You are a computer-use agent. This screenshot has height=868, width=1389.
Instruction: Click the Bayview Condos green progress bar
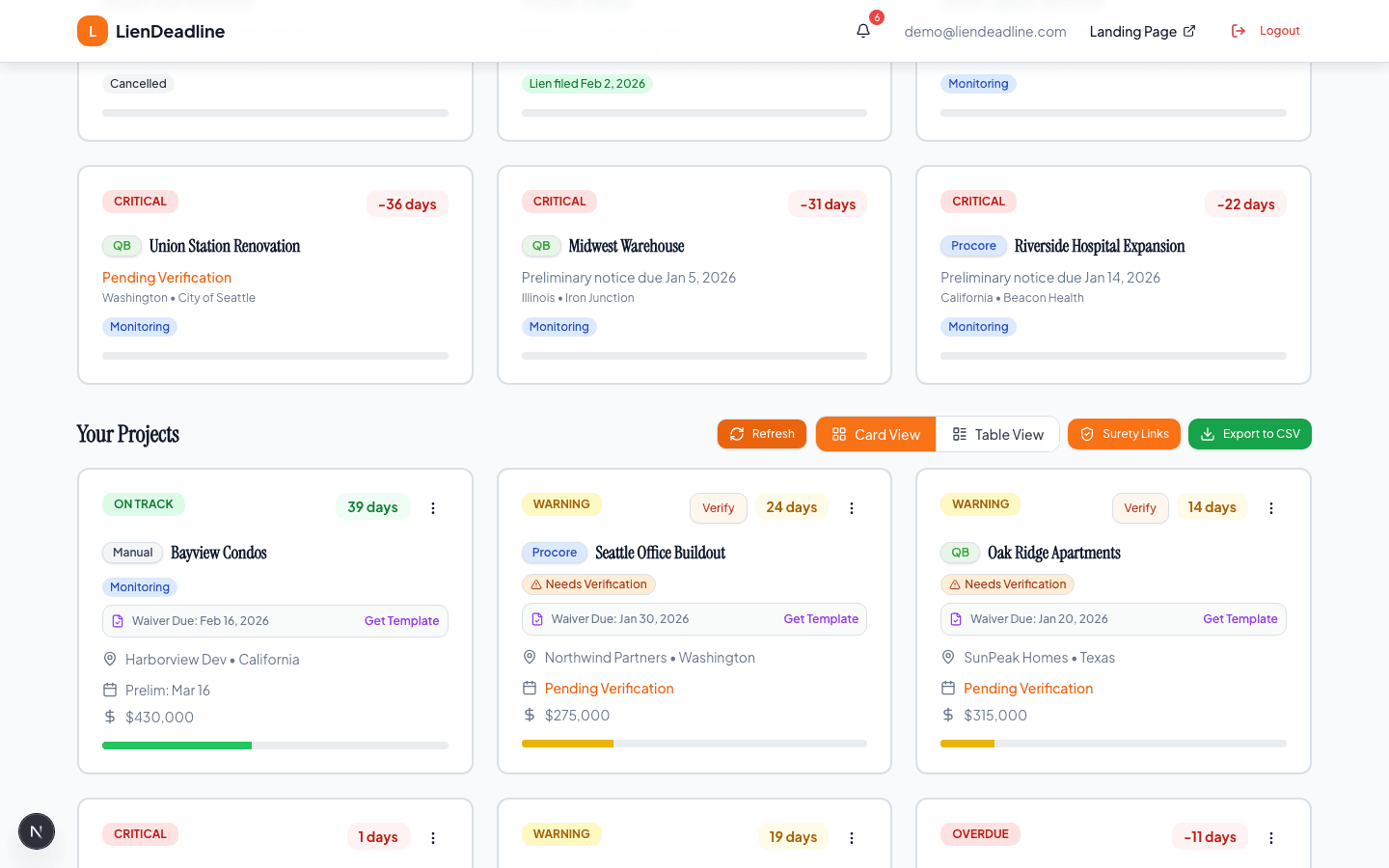[x=177, y=746]
